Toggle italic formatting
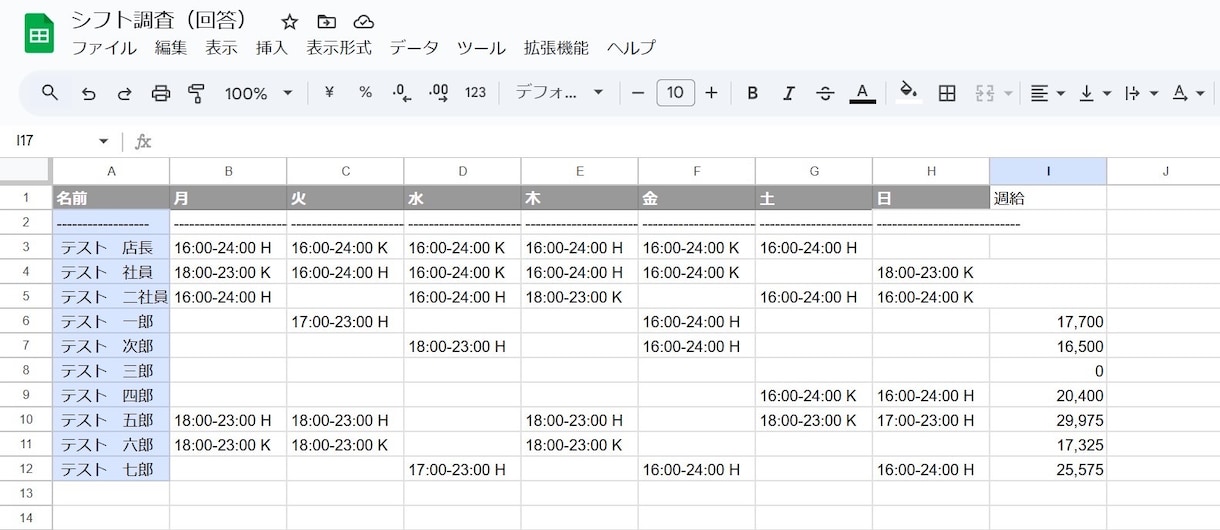 [788, 93]
